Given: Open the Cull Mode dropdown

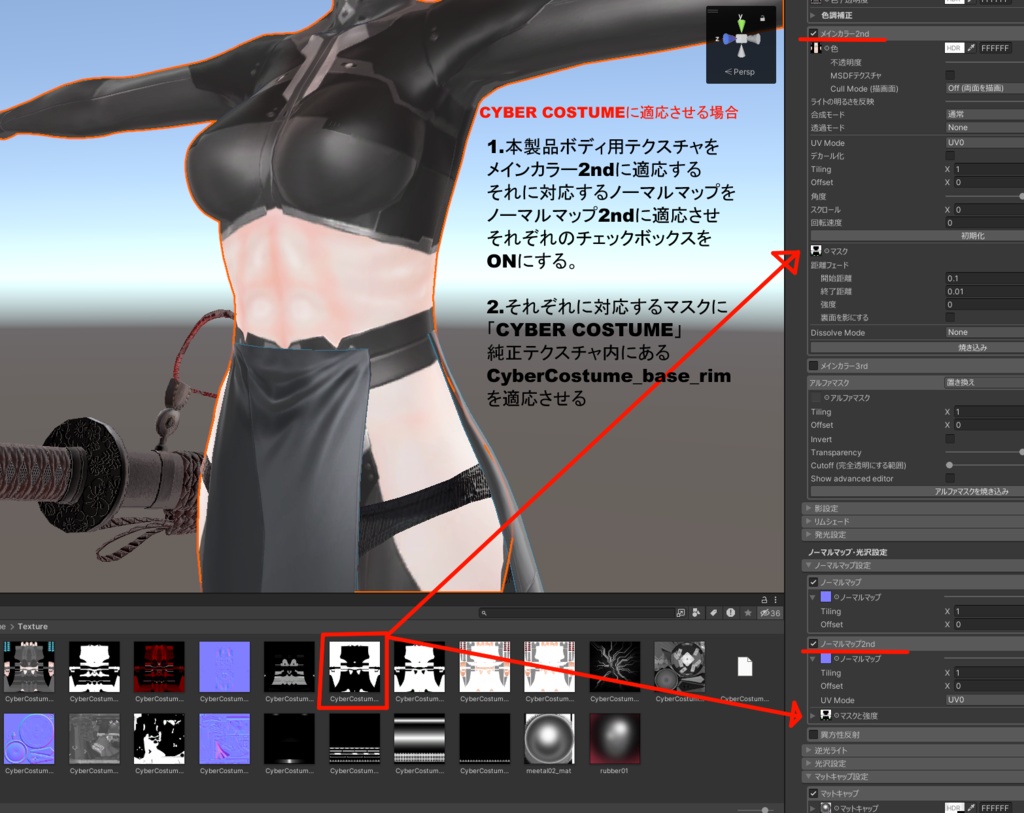Looking at the screenshot, I should [984, 88].
